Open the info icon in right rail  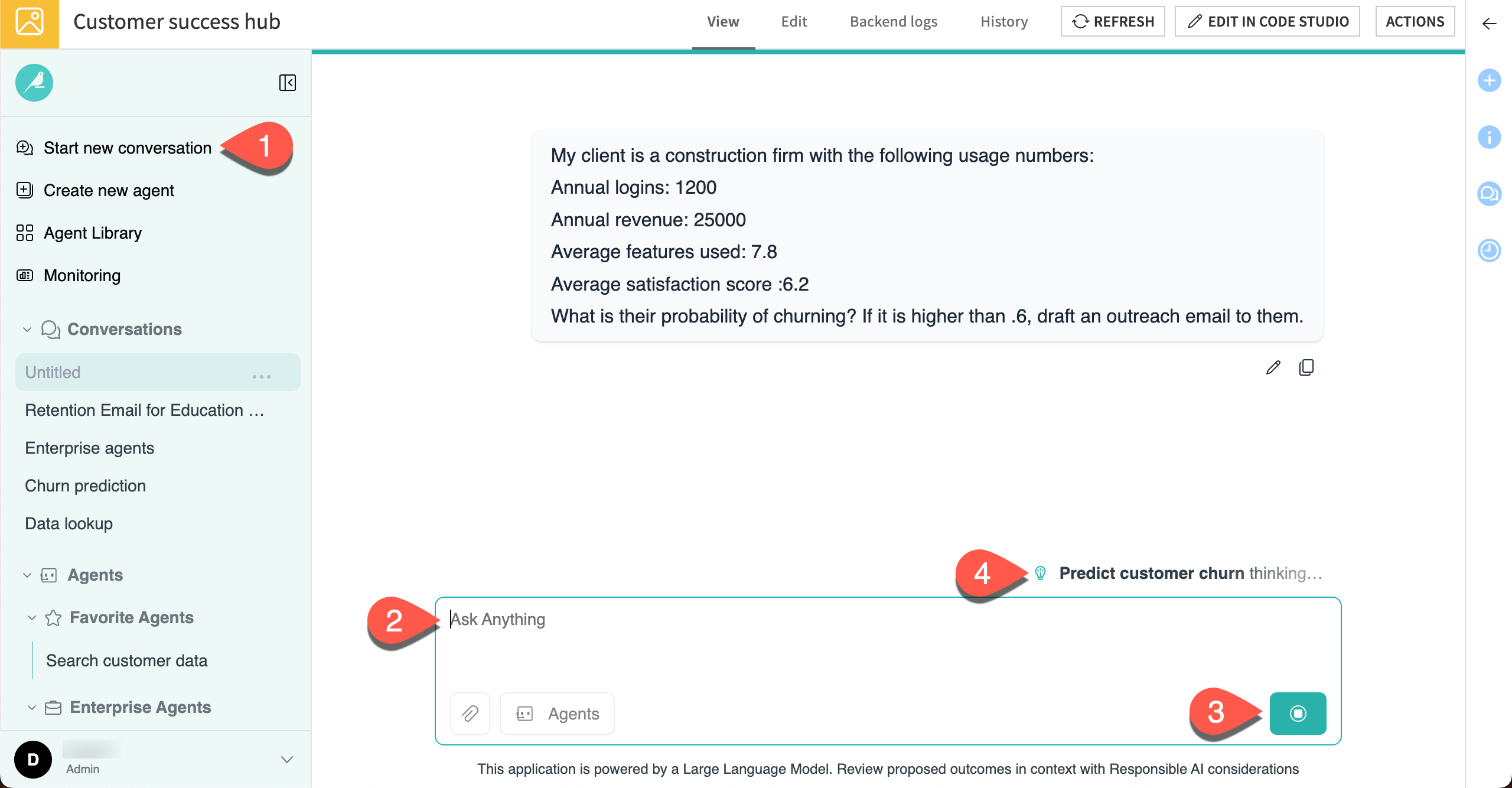(x=1489, y=137)
